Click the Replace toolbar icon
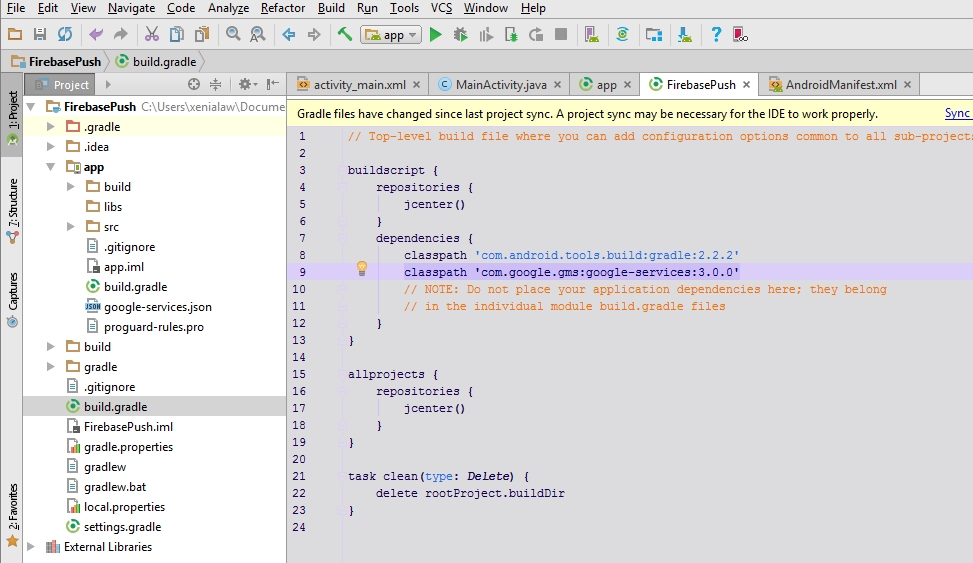The image size is (973, 563). tap(258, 35)
